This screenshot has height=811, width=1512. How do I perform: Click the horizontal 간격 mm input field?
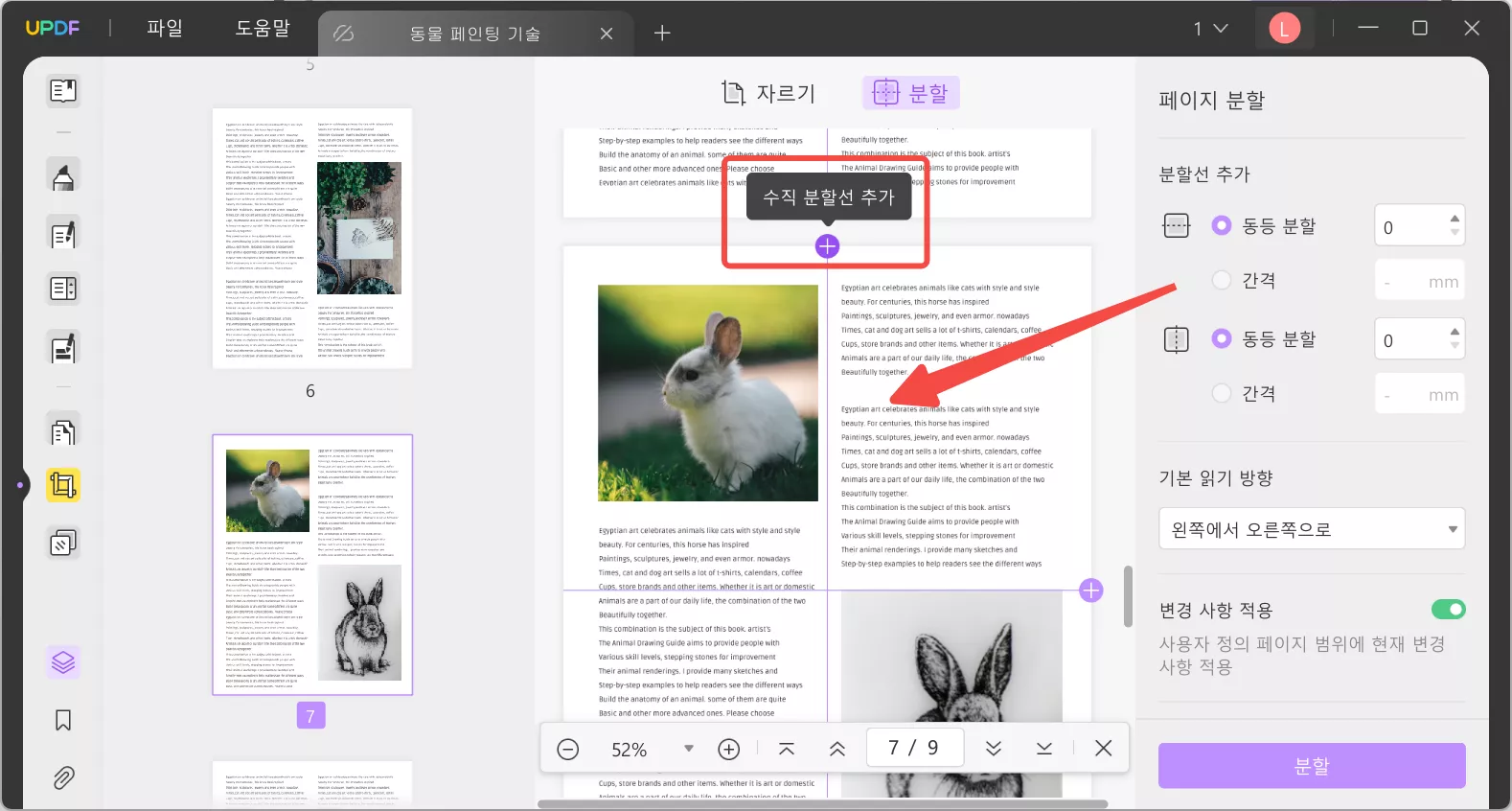[x=1420, y=281]
